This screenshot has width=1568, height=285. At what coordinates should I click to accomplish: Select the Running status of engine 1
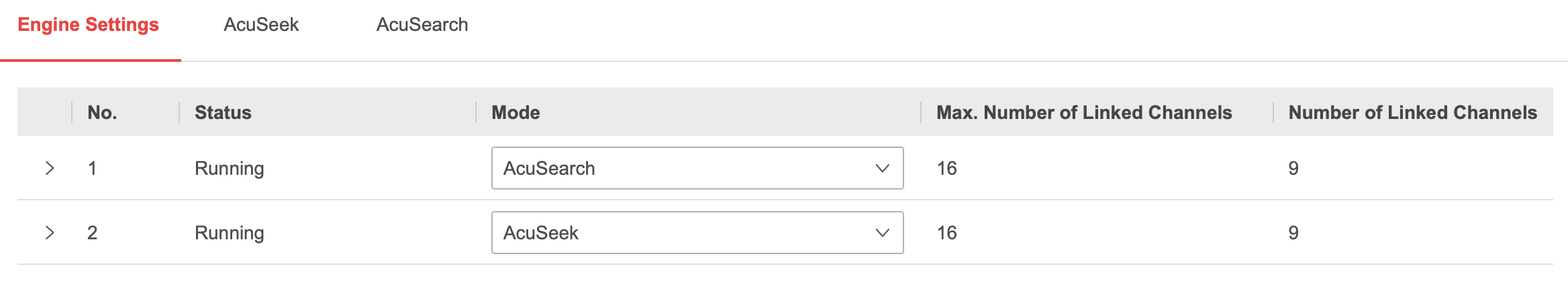[x=230, y=168]
